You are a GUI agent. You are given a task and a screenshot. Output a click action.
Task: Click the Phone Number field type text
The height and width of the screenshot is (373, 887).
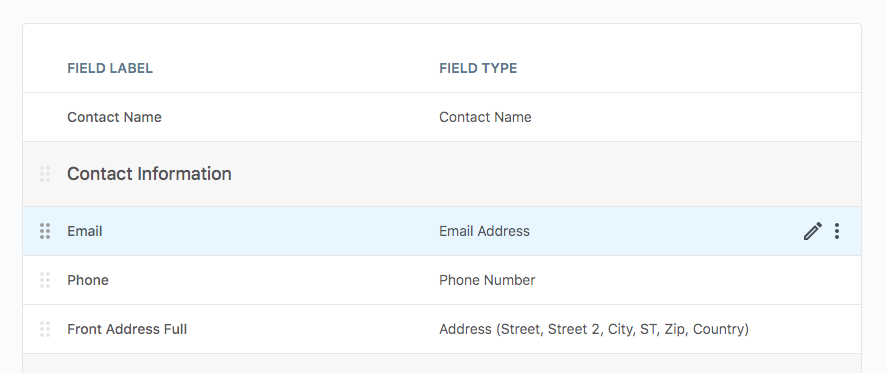click(487, 280)
